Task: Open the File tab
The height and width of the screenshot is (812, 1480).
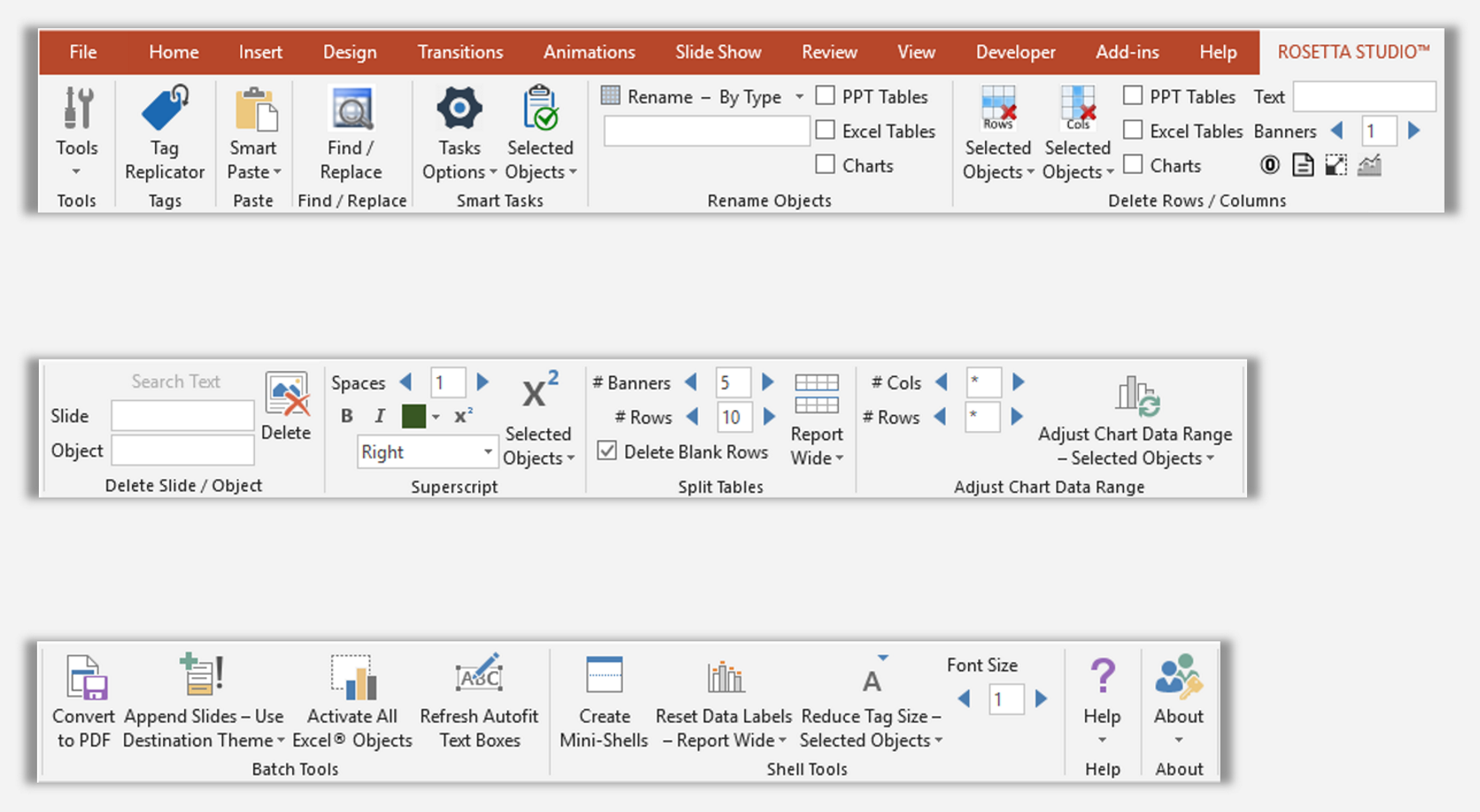Action: (83, 52)
